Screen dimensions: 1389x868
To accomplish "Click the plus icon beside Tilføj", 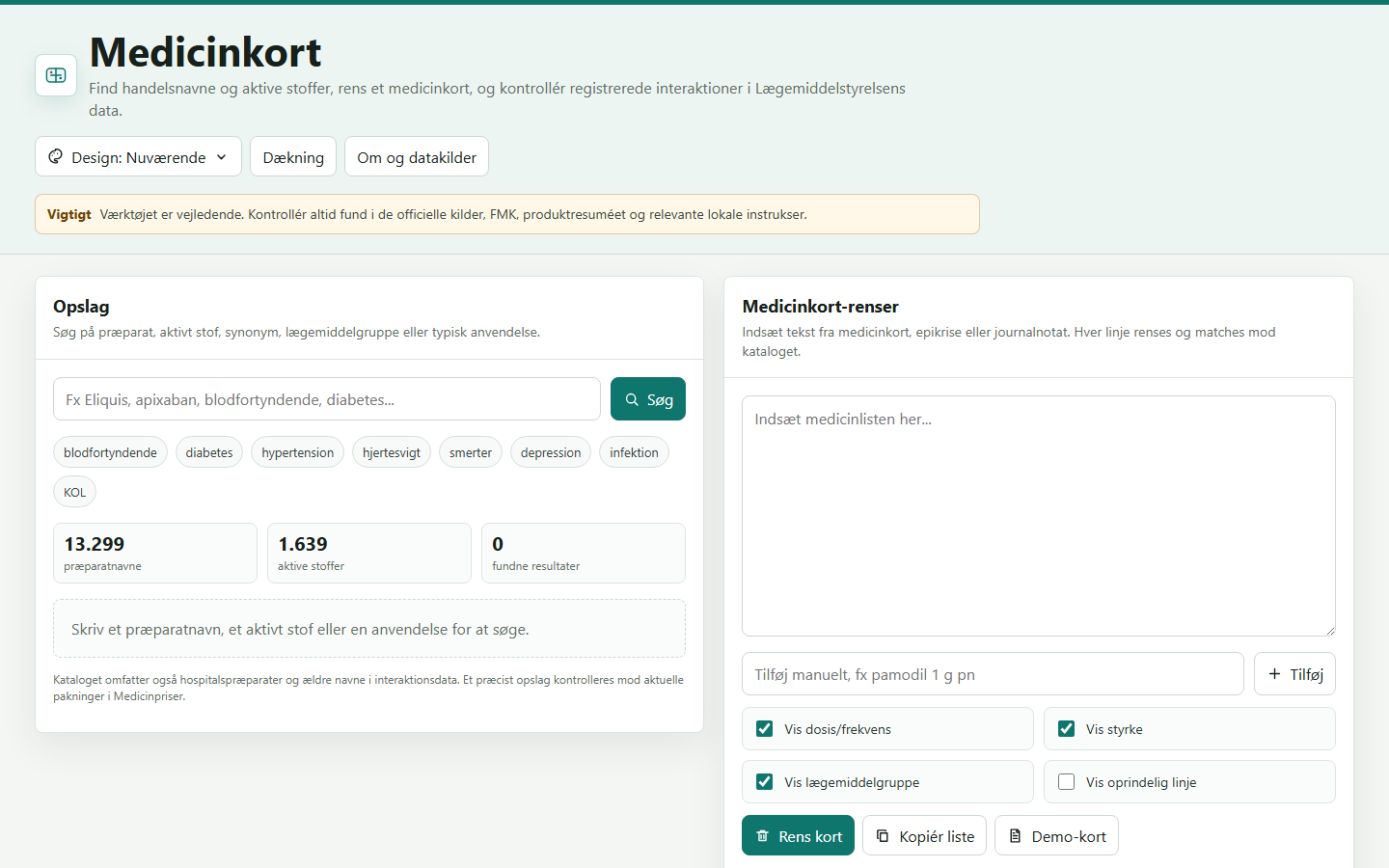I will pyautogui.click(x=1274, y=674).
